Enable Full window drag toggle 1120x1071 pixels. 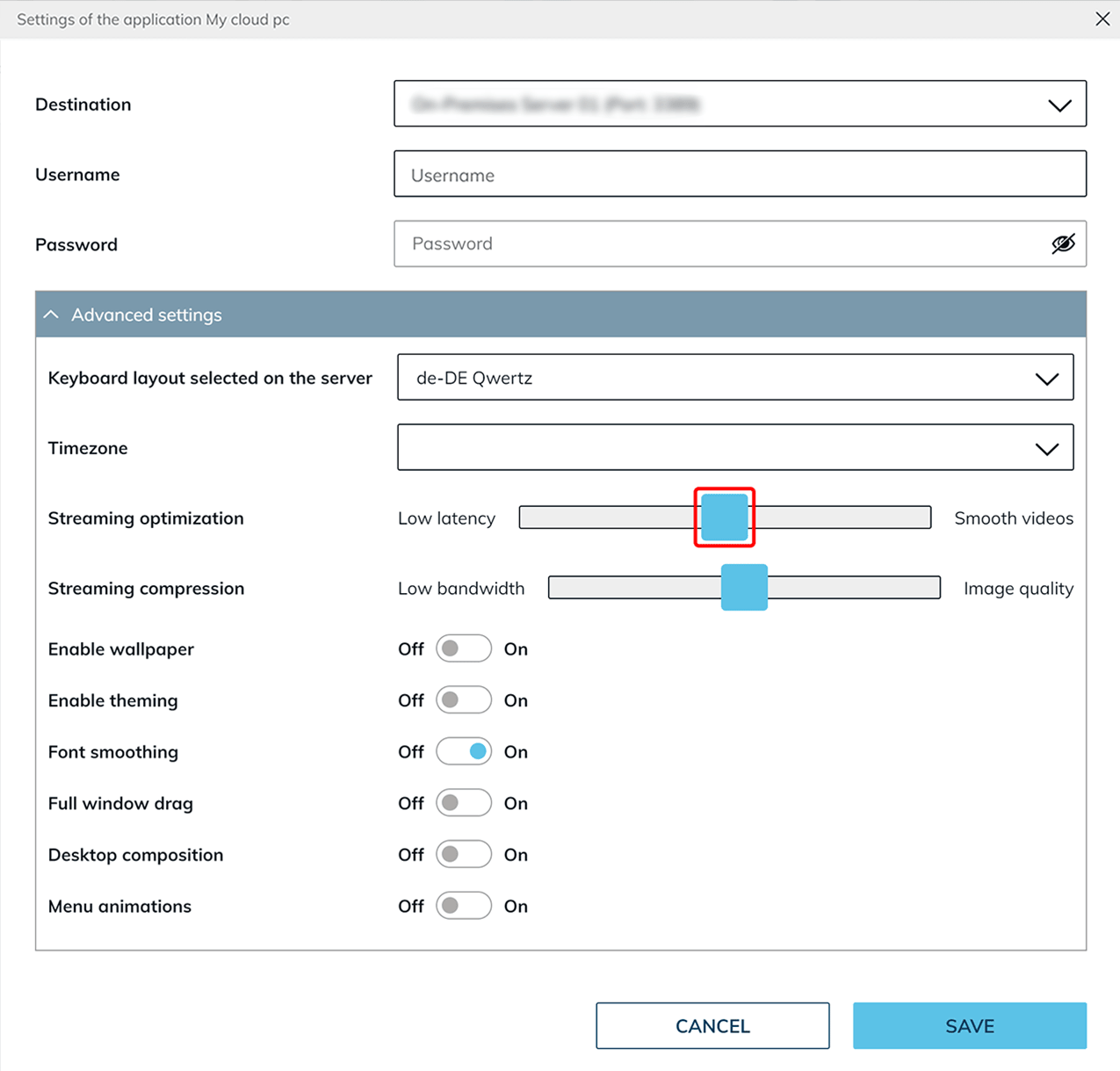point(464,803)
